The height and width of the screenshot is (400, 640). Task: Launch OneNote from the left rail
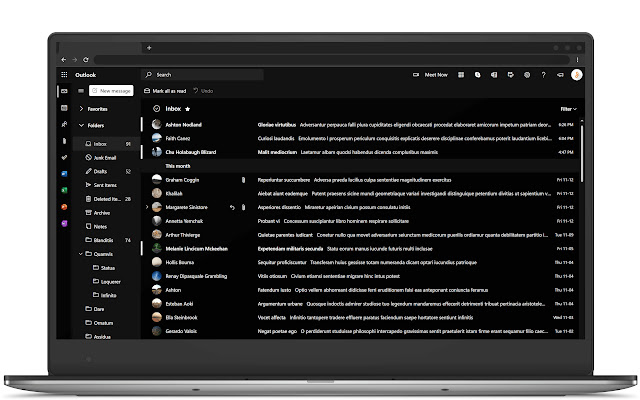click(x=64, y=223)
